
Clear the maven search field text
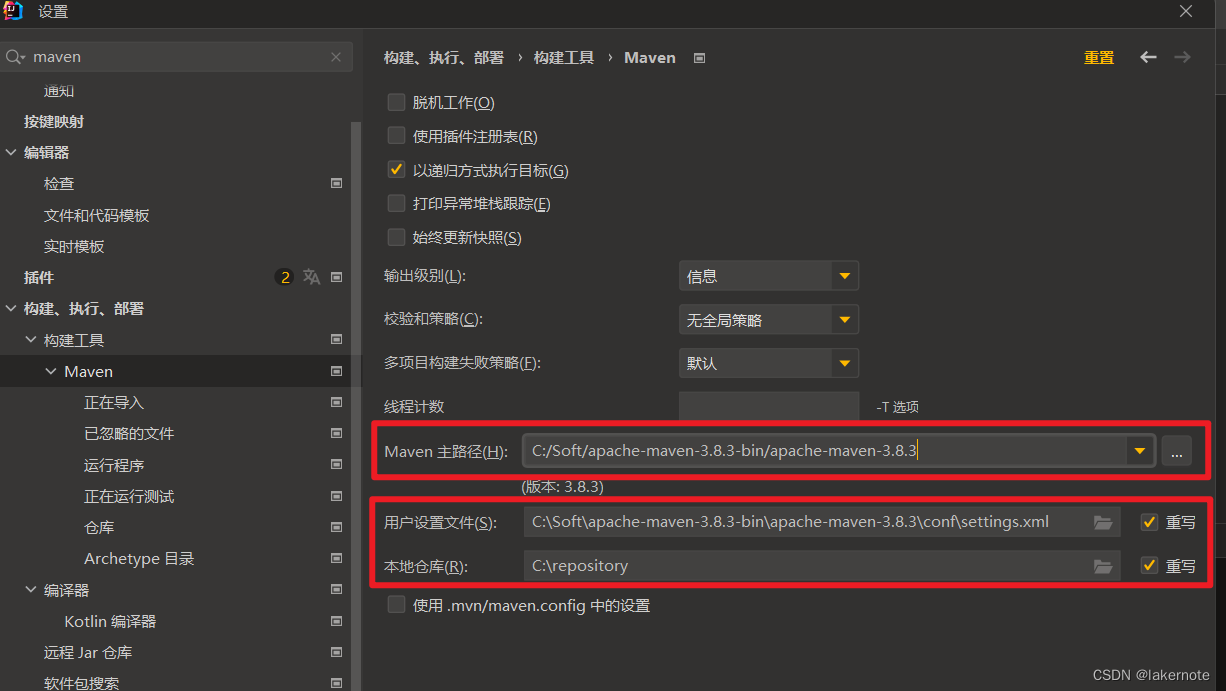[x=336, y=58]
